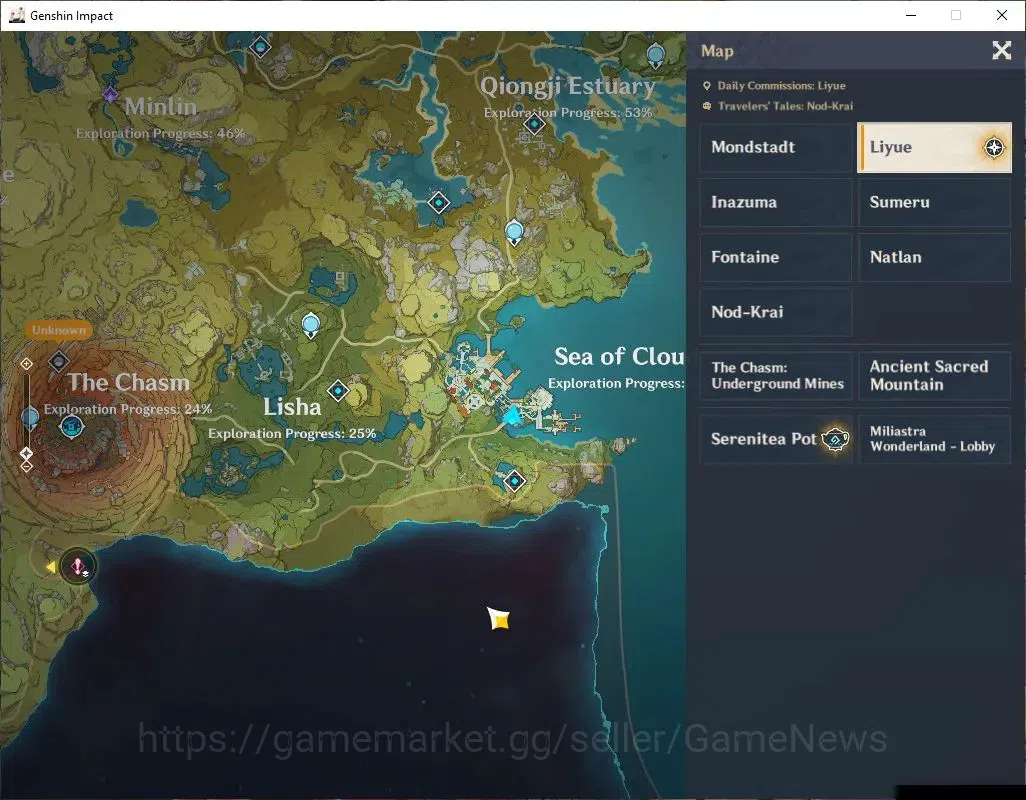Viewport: 1026px width, 800px height.
Task: Click the orange 'Unknown' tag
Action: (59, 330)
